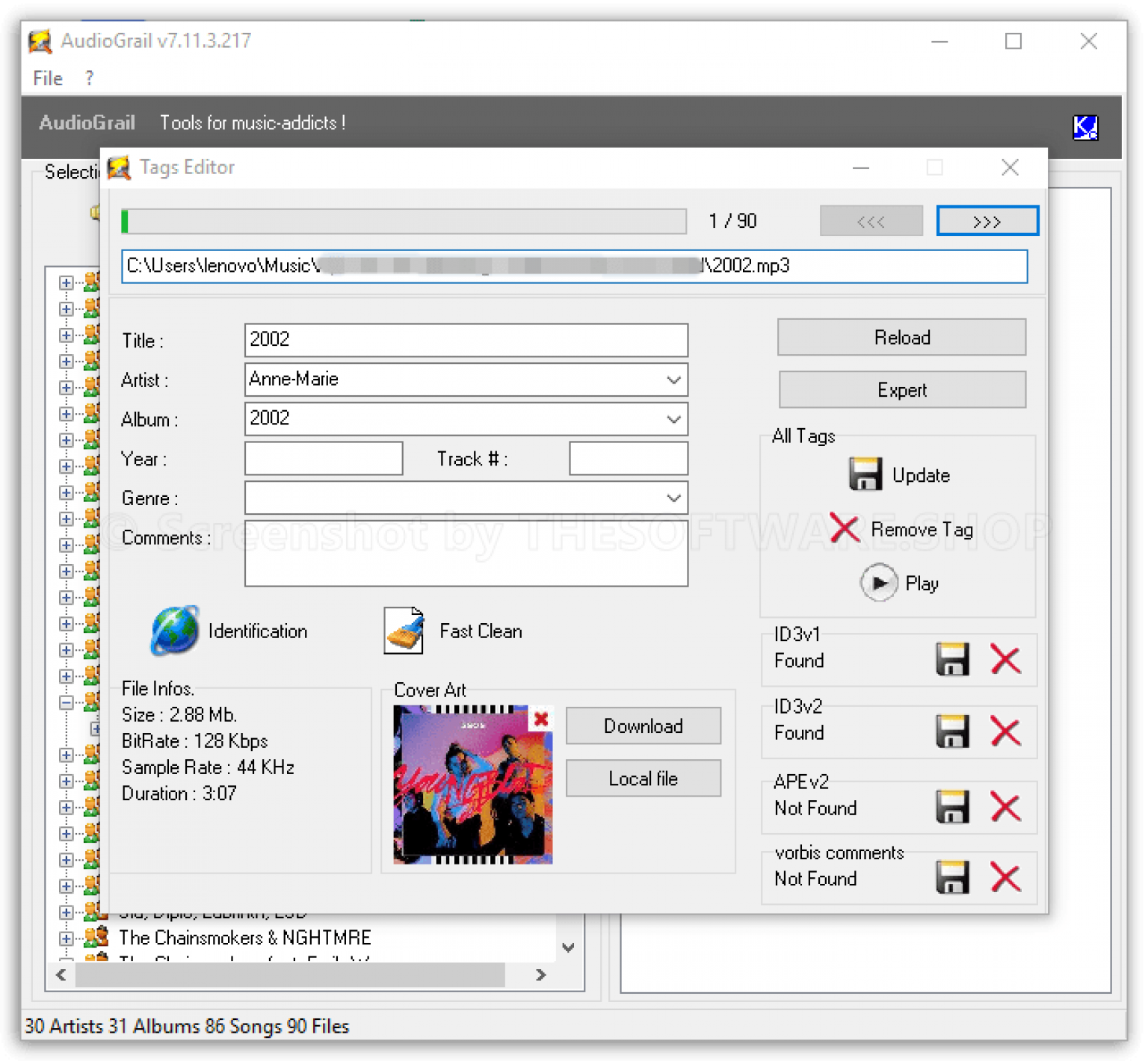Click Download cover art button

tap(643, 726)
